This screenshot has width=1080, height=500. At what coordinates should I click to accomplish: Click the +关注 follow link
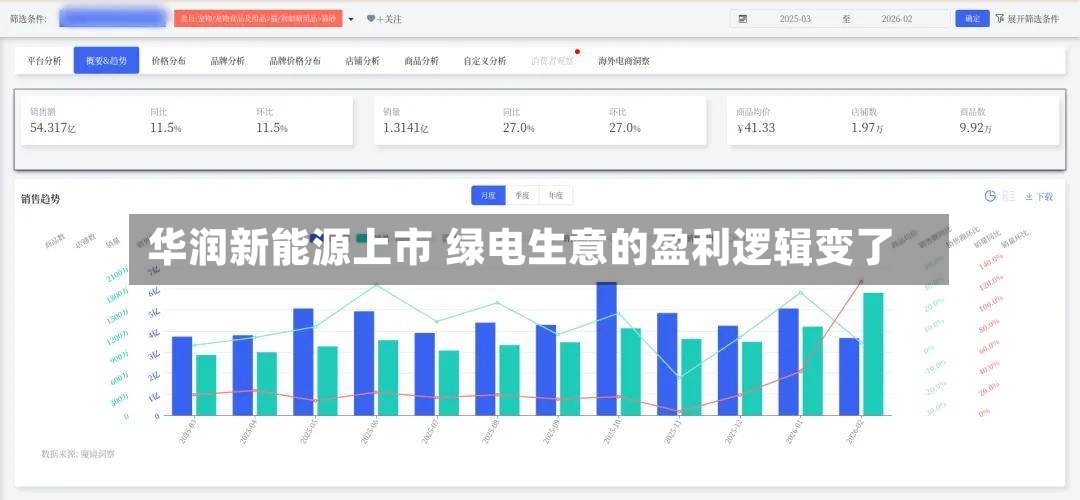pyautogui.click(x=388, y=19)
